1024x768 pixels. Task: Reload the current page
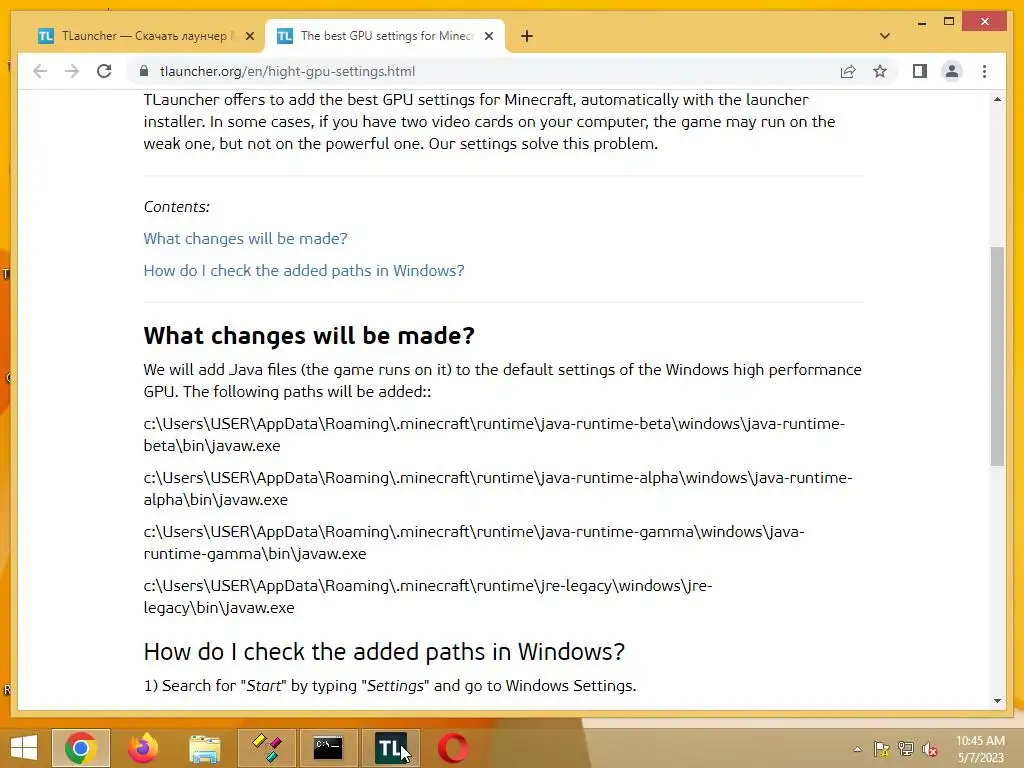tap(104, 71)
